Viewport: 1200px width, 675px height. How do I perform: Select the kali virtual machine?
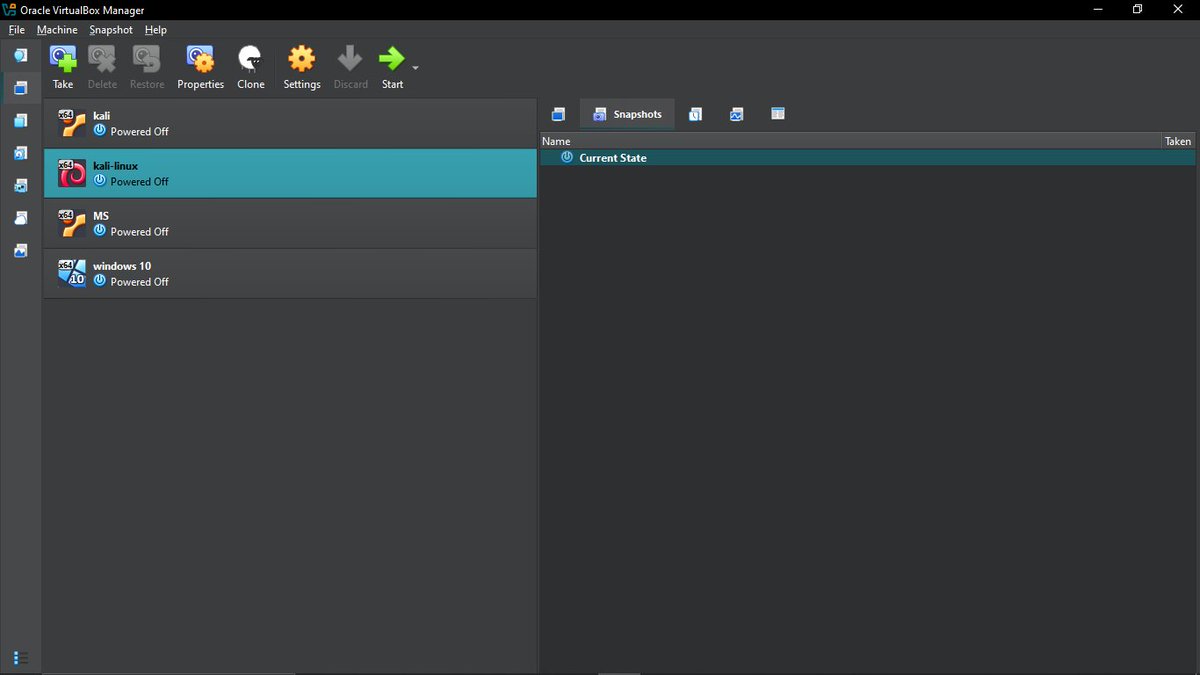290,123
